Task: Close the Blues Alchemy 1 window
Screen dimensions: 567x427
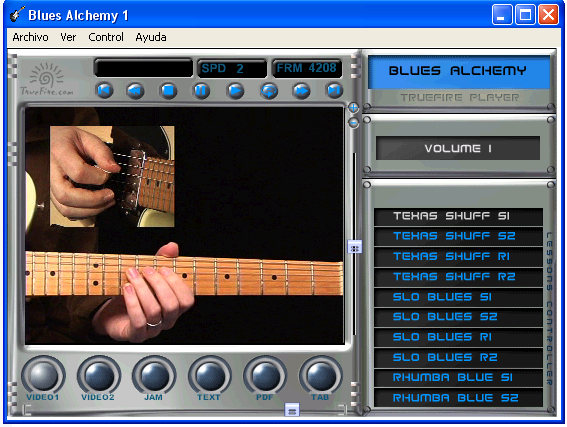Action: [548, 15]
